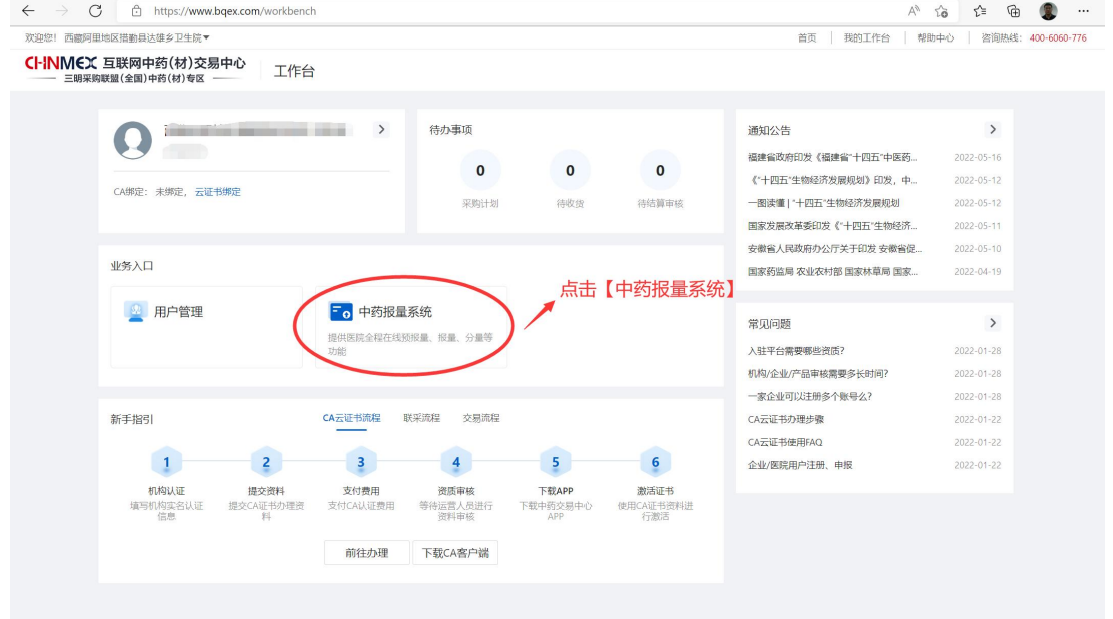Open read aloud icon in address bar

coord(914,11)
